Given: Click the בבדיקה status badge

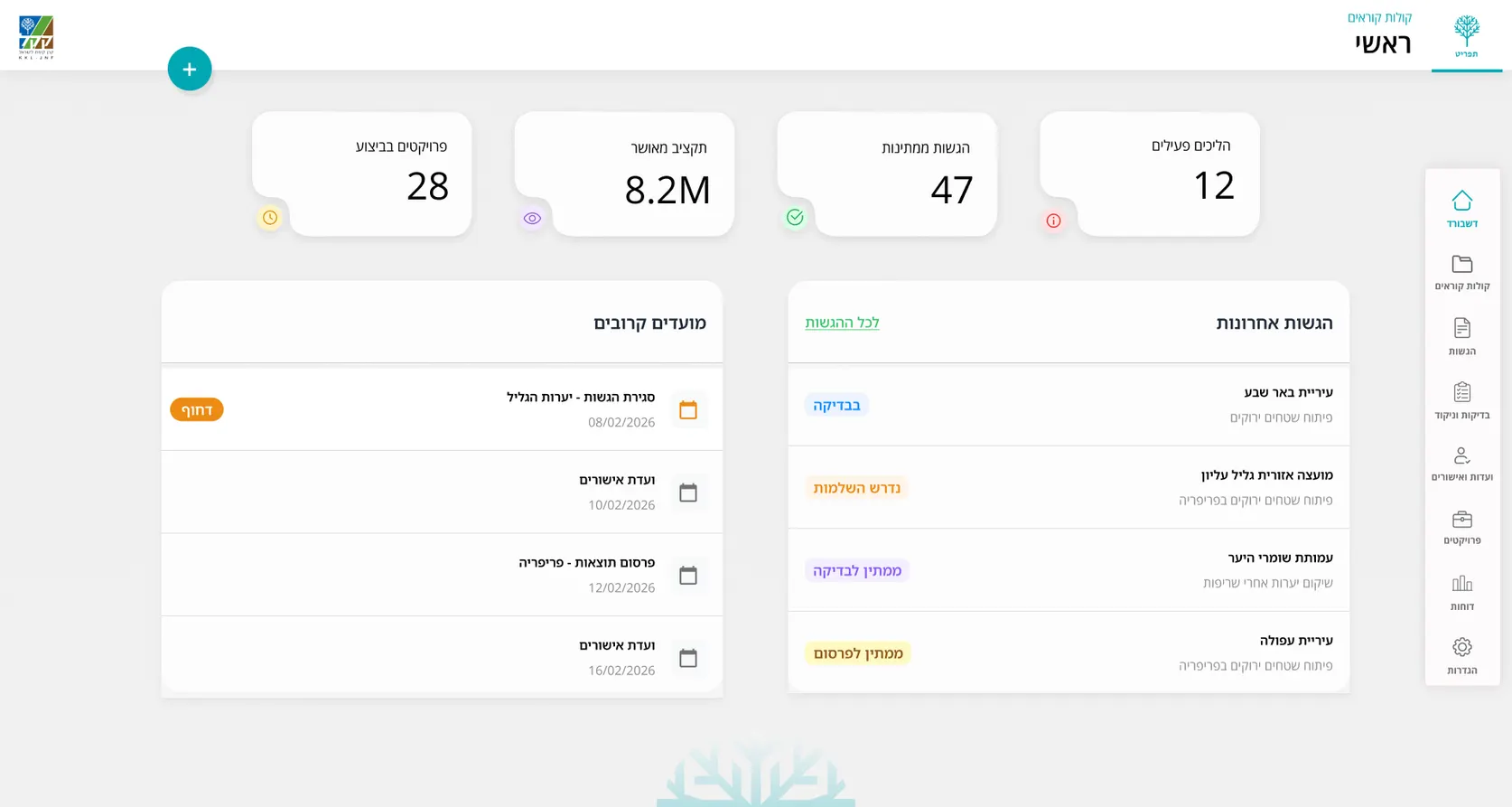Looking at the screenshot, I should (836, 405).
